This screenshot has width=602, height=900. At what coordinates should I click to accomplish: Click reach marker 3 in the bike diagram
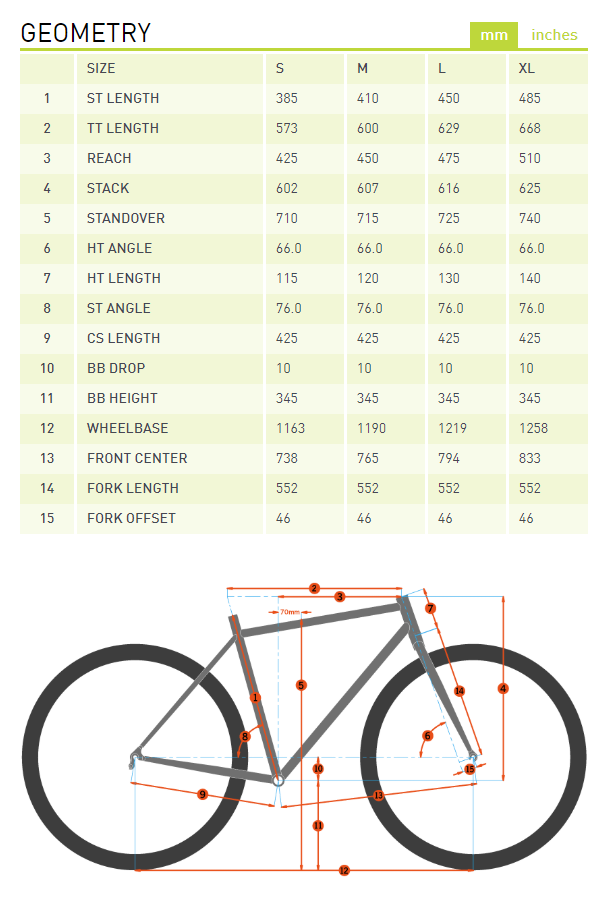tap(340, 597)
